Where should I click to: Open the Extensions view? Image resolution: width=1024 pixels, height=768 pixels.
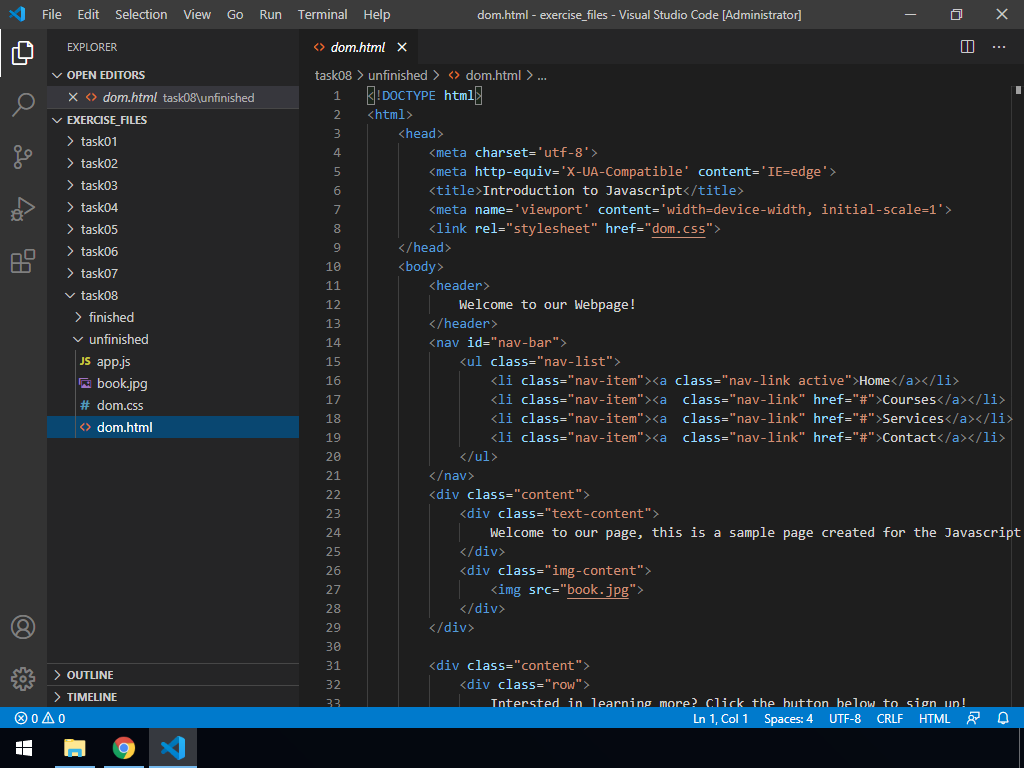pyautogui.click(x=23, y=262)
